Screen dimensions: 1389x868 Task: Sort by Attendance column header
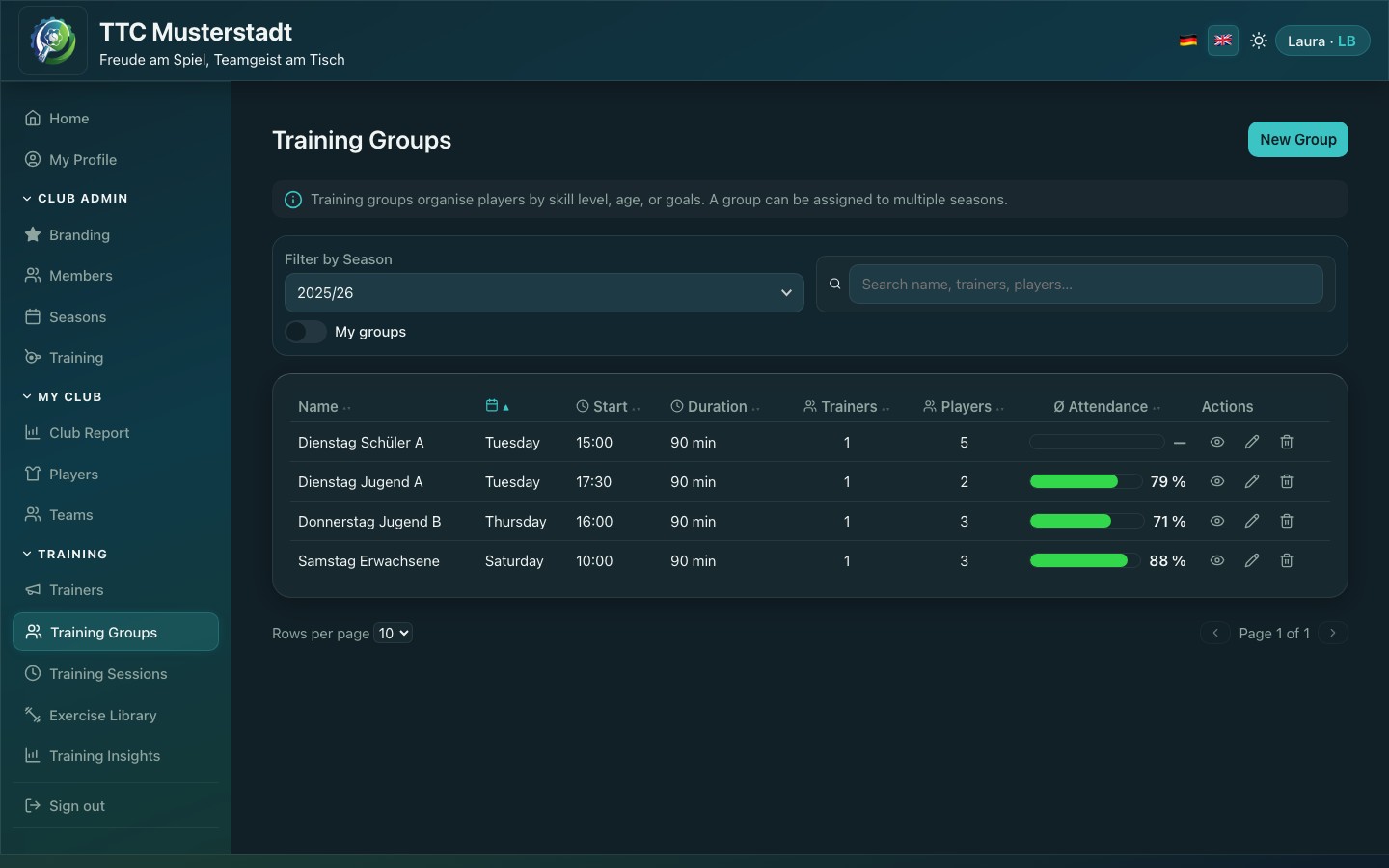[x=1107, y=407]
